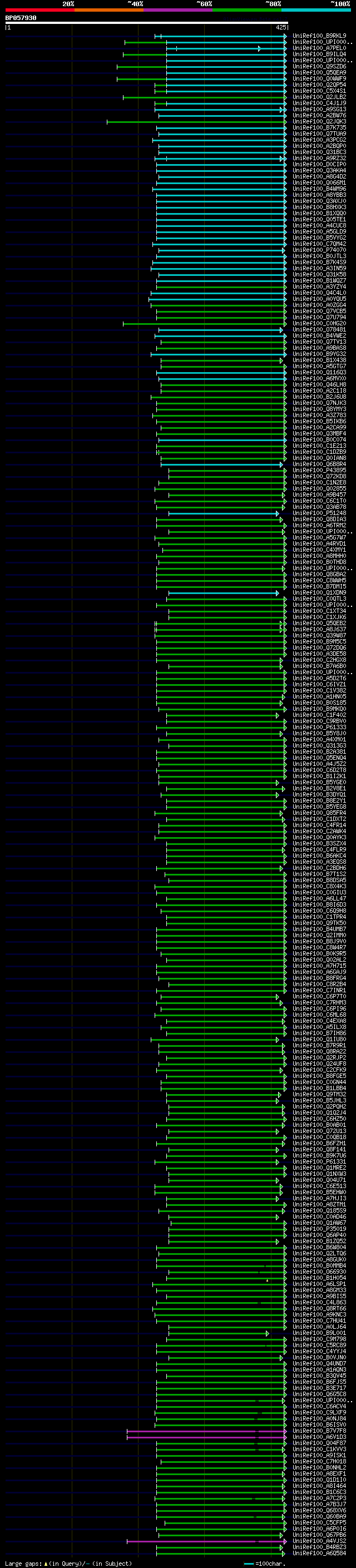The width and height of the screenshot is (356, 1568).
Task: Click the UniRef100_B4UMB7 label
Action: pos(319,929)
